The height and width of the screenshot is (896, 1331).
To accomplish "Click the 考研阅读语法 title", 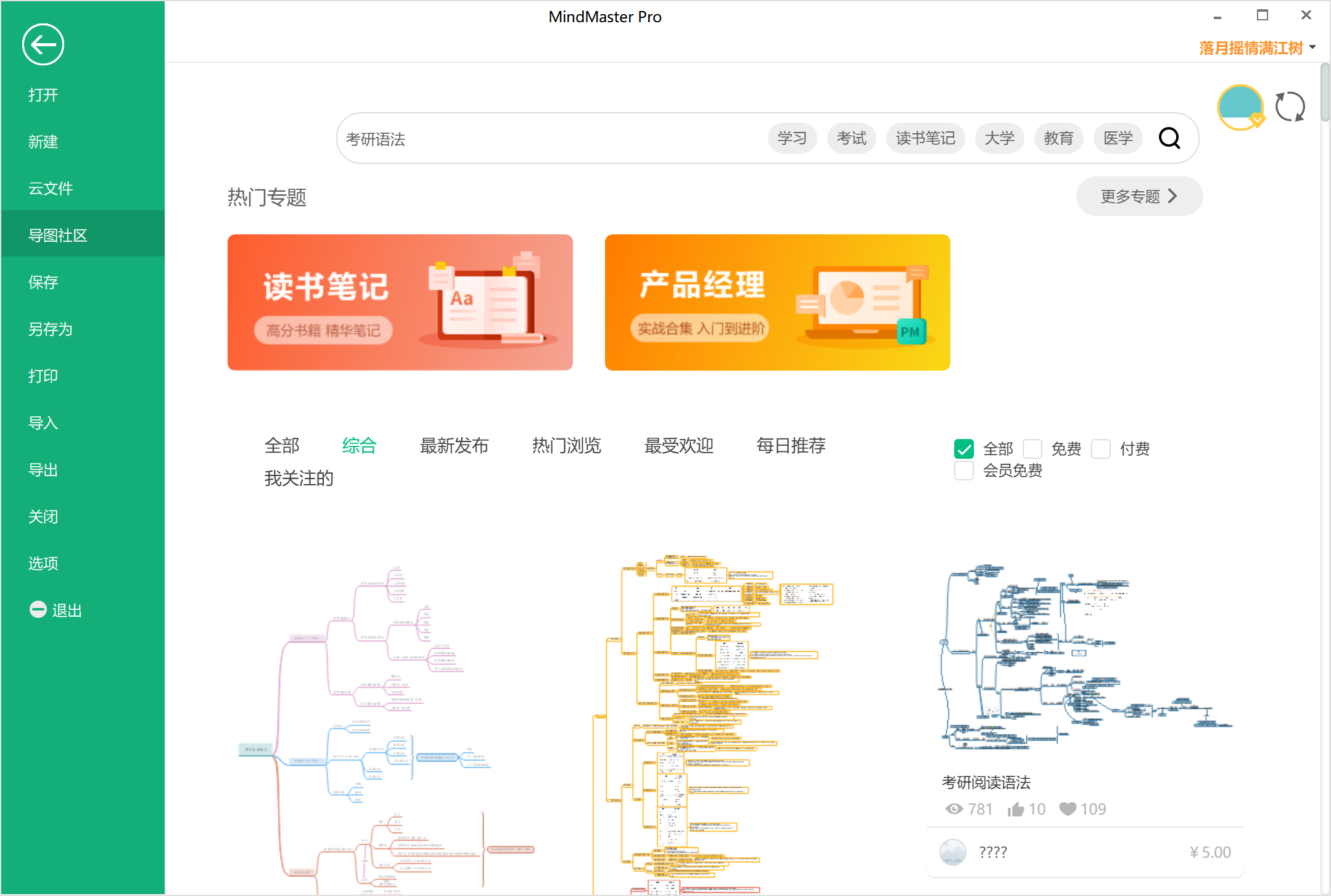I will point(986,783).
